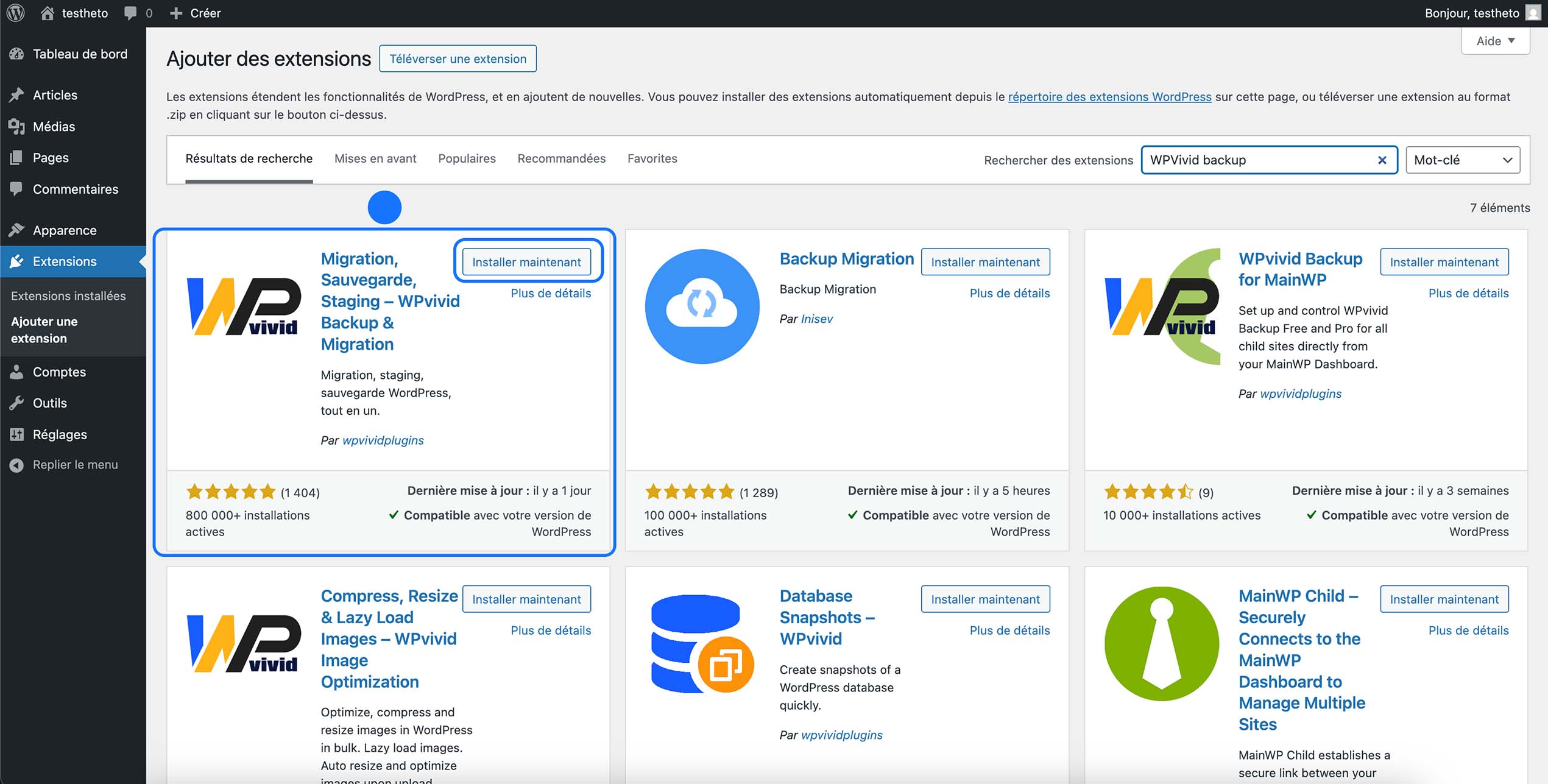1548x784 pixels.
Task: Open Comptes via the users icon
Action: [17, 372]
